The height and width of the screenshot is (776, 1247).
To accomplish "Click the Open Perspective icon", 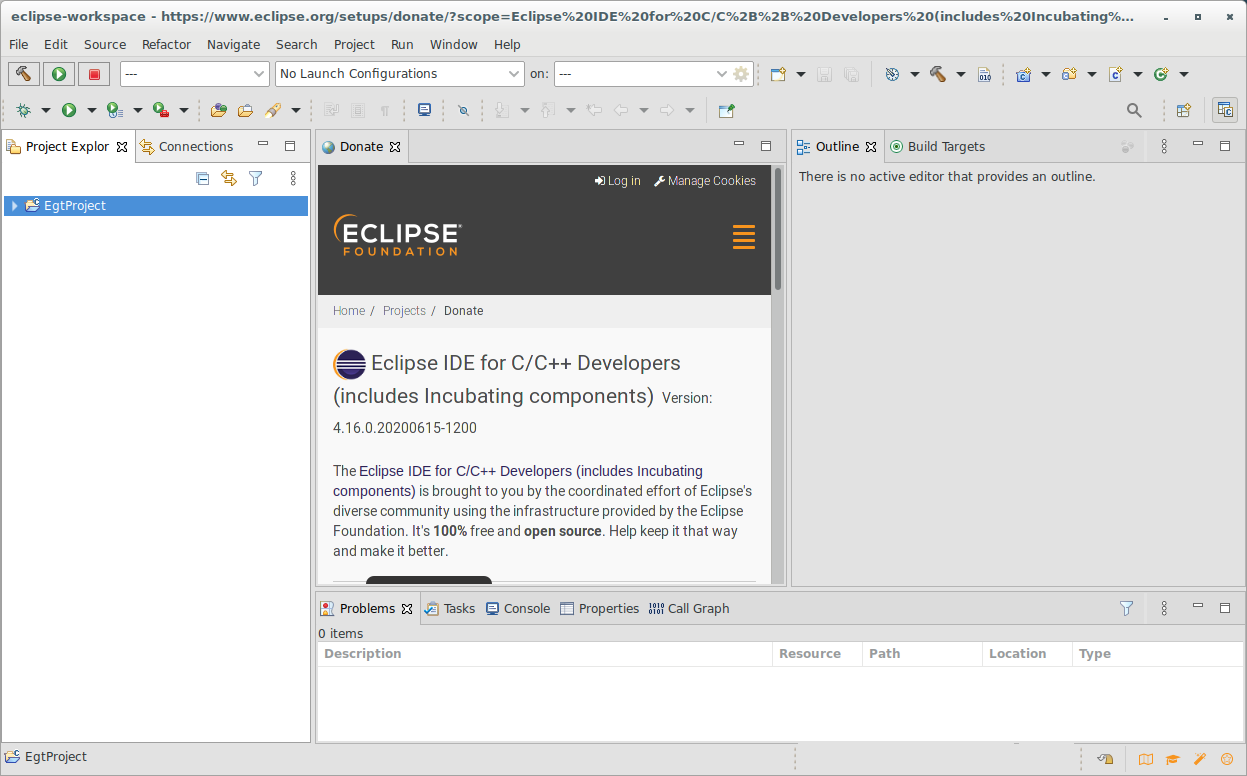I will (x=1183, y=110).
